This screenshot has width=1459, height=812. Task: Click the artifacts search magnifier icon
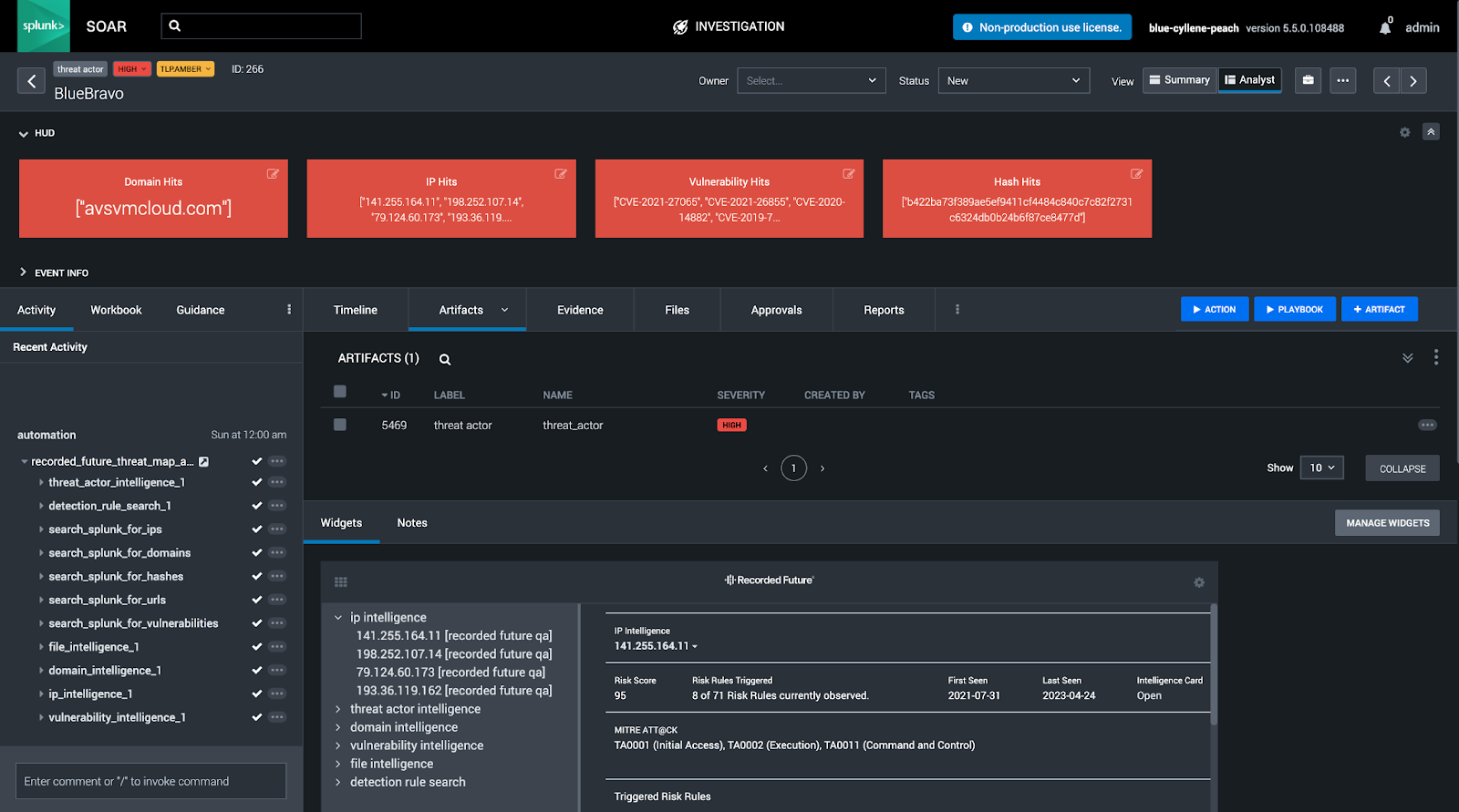coord(445,359)
